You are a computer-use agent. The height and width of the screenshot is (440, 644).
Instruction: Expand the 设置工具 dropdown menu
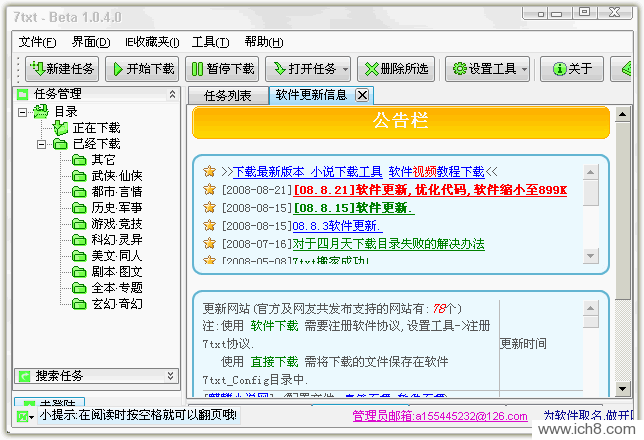525,69
